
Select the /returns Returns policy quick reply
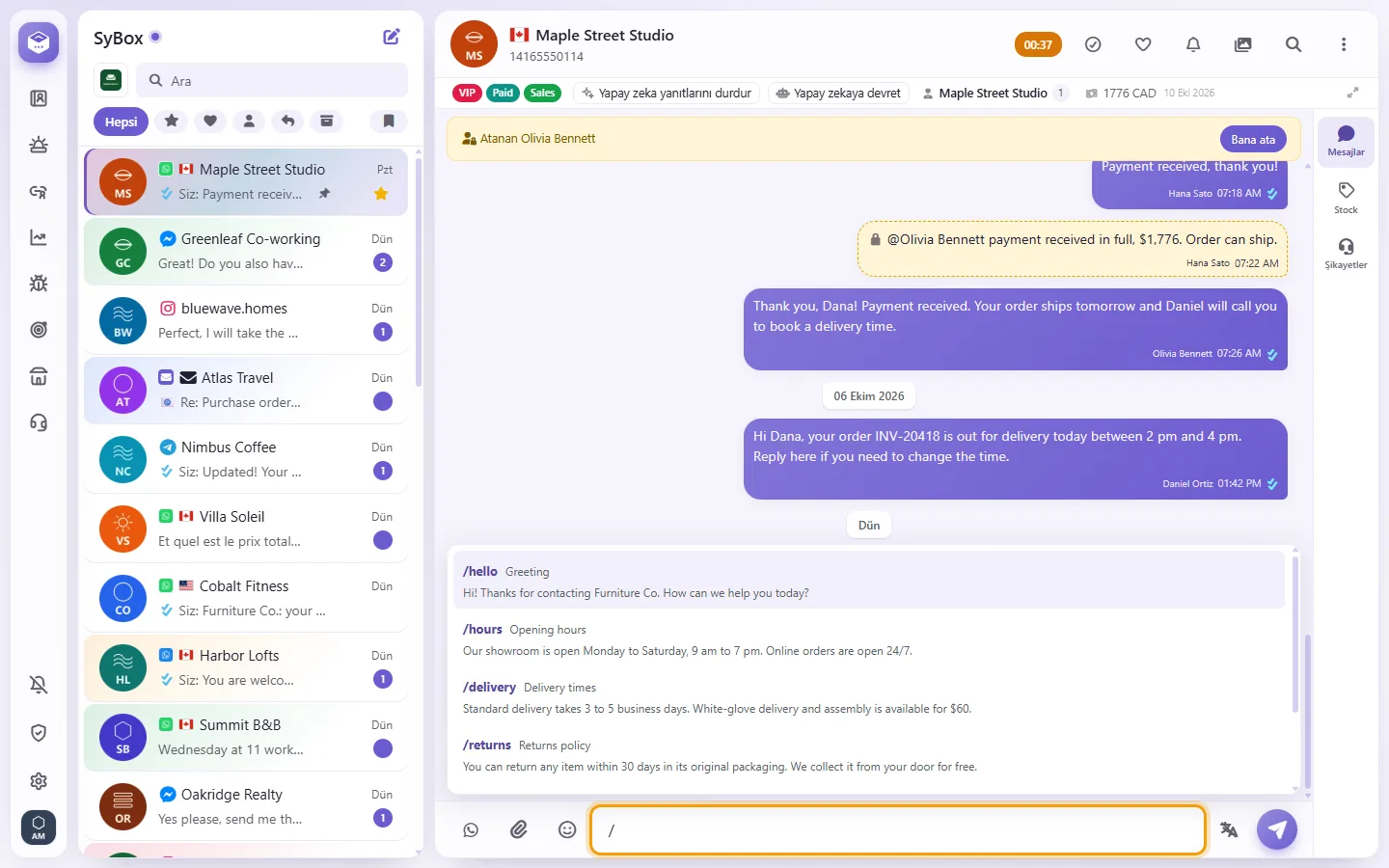(x=869, y=755)
